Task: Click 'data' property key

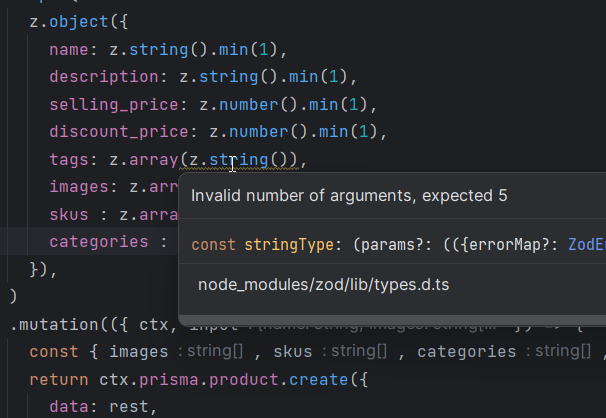Action: coord(69,407)
